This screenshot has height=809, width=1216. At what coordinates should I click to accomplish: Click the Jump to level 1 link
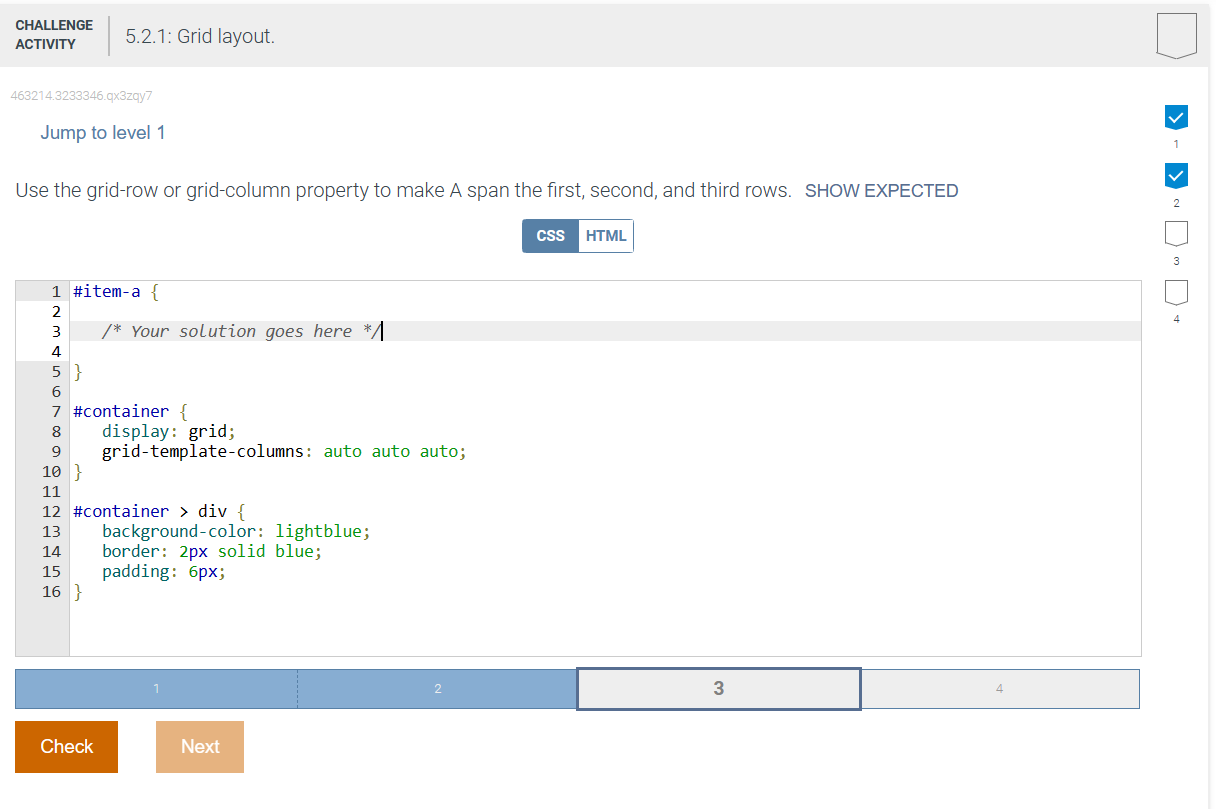103,132
